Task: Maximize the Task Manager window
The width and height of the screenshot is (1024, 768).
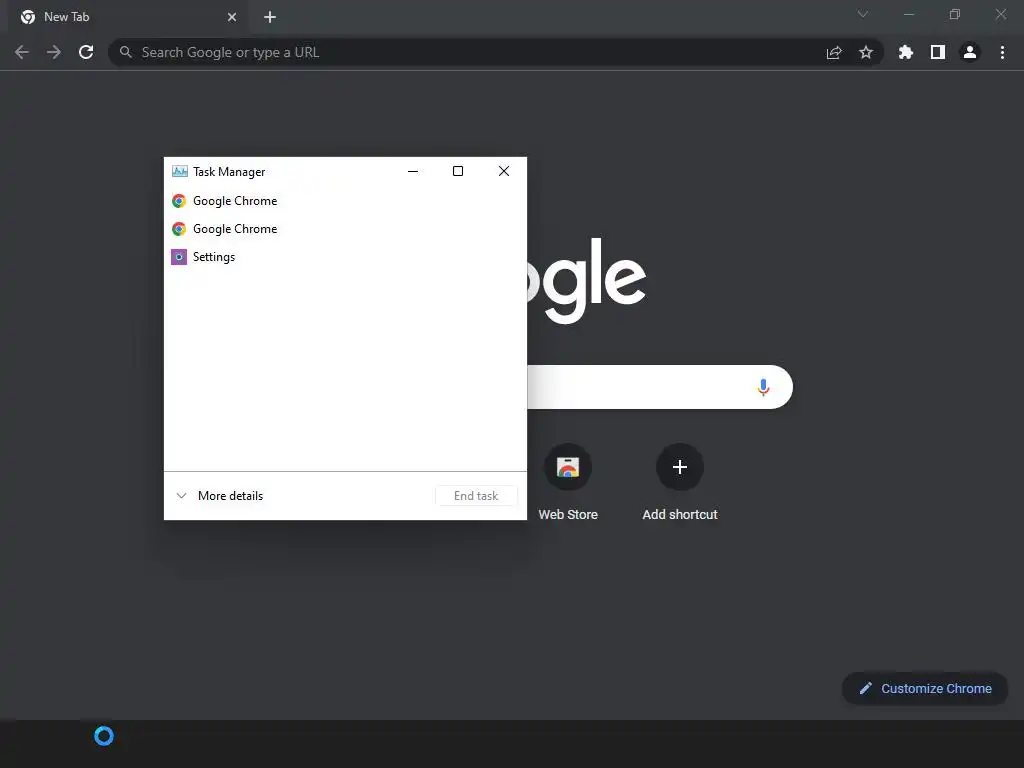Action: (458, 171)
